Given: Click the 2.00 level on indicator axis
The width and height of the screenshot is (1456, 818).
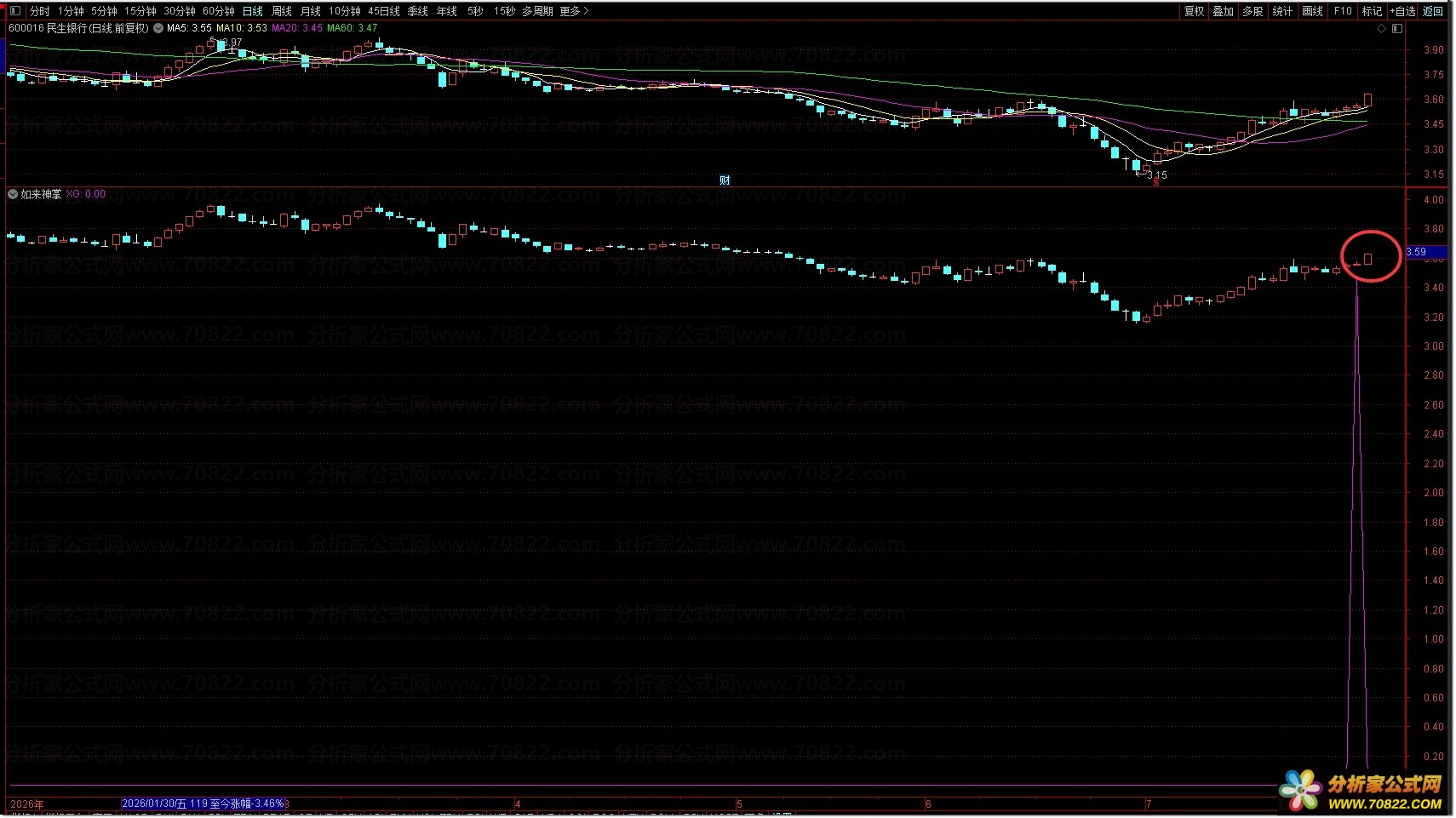Looking at the screenshot, I should (1434, 493).
